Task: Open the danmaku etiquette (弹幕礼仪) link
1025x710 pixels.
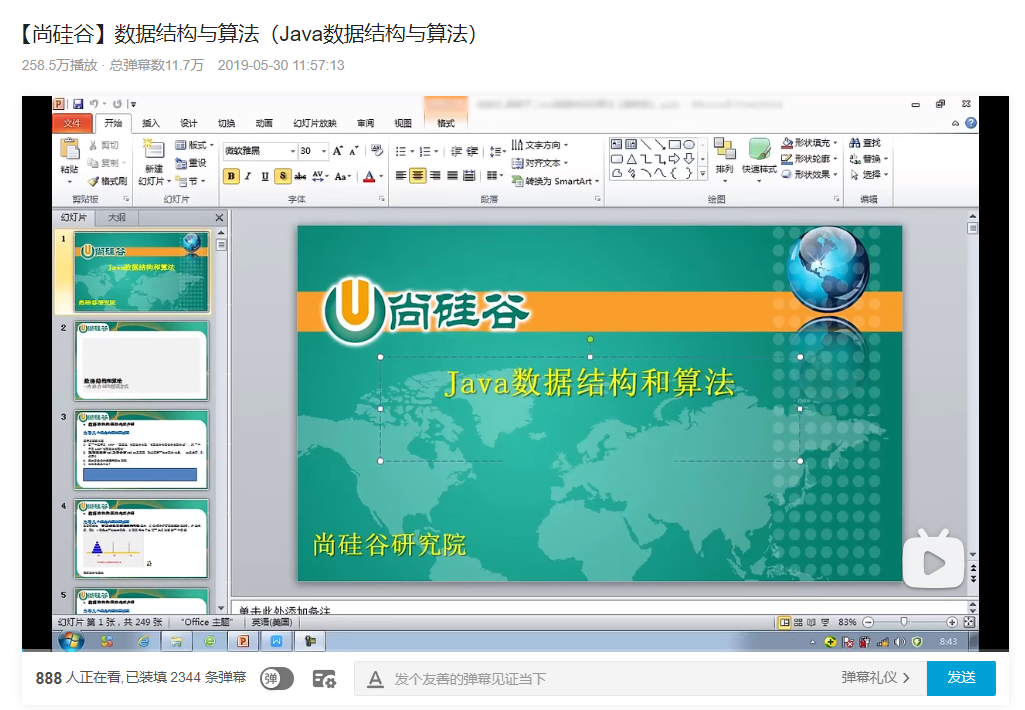Action: click(875, 678)
